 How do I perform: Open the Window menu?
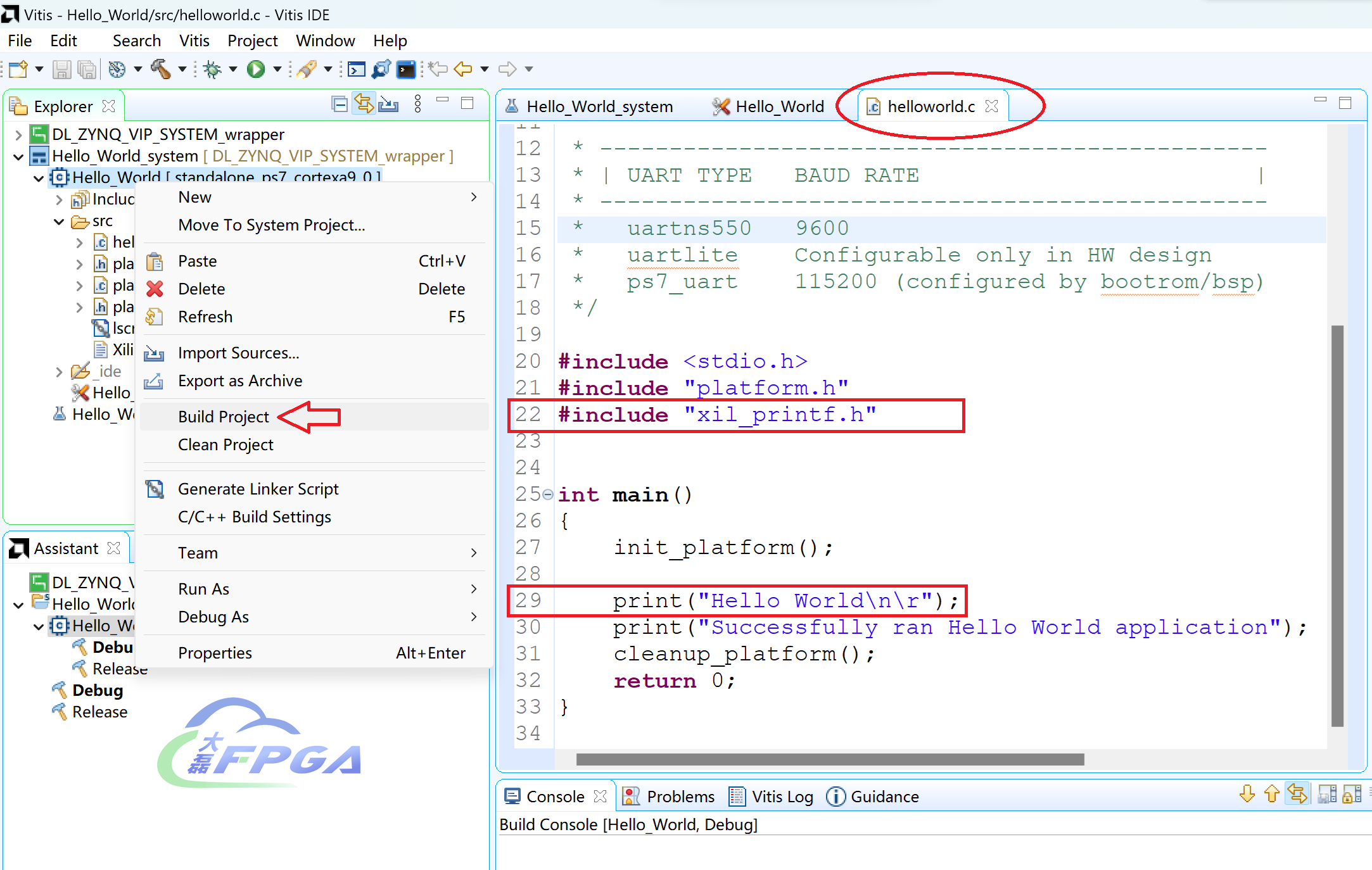(x=325, y=41)
